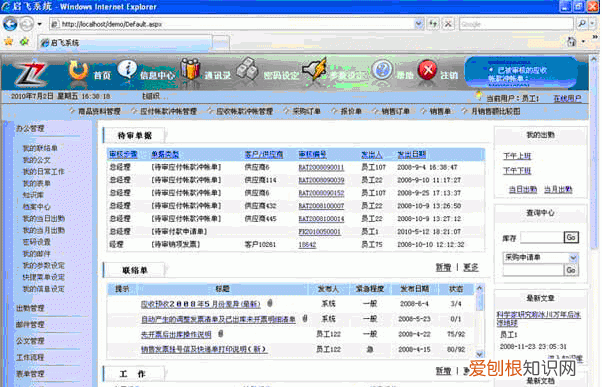Open 我的日常工作 in the sidebar
The width and height of the screenshot is (602, 387).
(43, 172)
